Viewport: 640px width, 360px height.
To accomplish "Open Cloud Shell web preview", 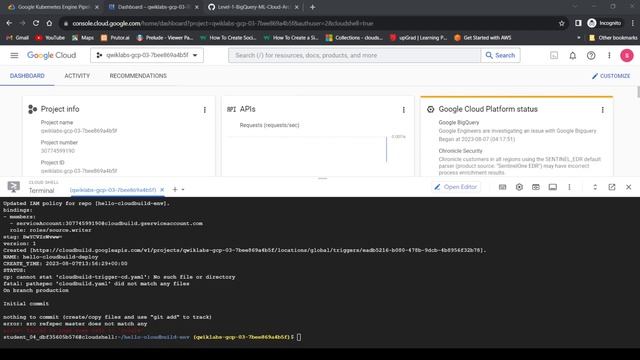I will [536, 187].
